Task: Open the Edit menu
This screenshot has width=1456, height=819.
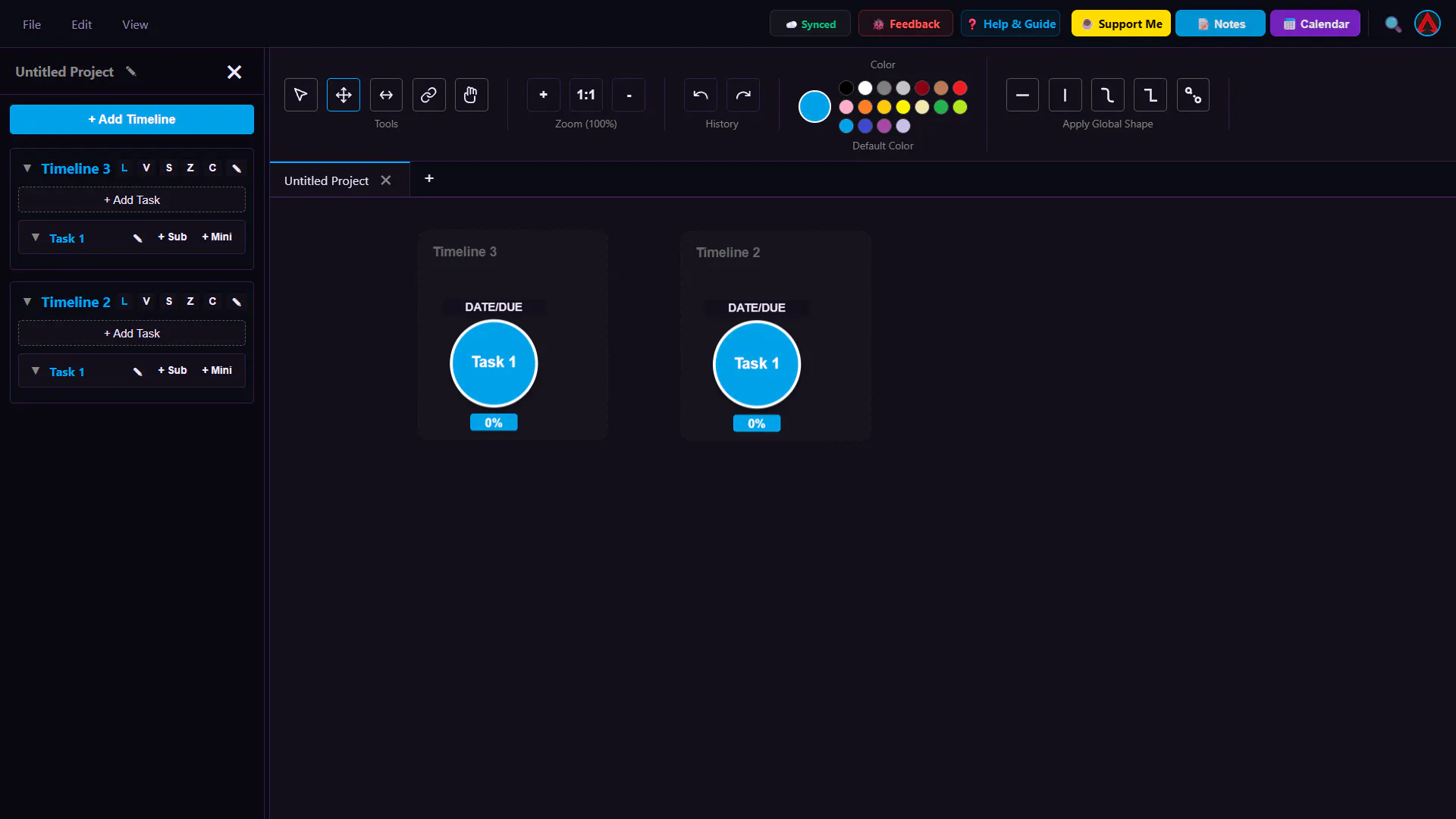Action: (x=81, y=24)
